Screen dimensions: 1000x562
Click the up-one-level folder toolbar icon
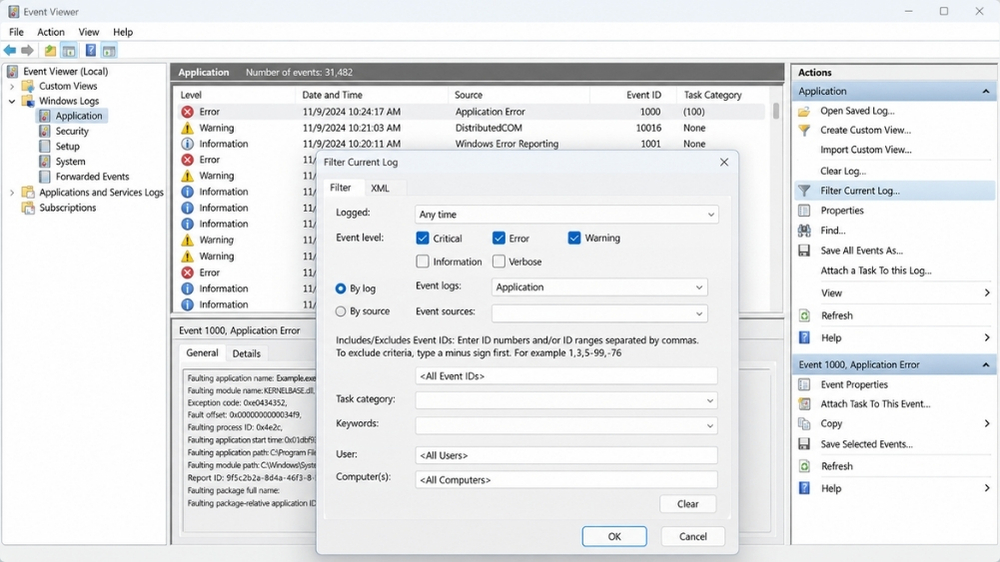point(50,50)
